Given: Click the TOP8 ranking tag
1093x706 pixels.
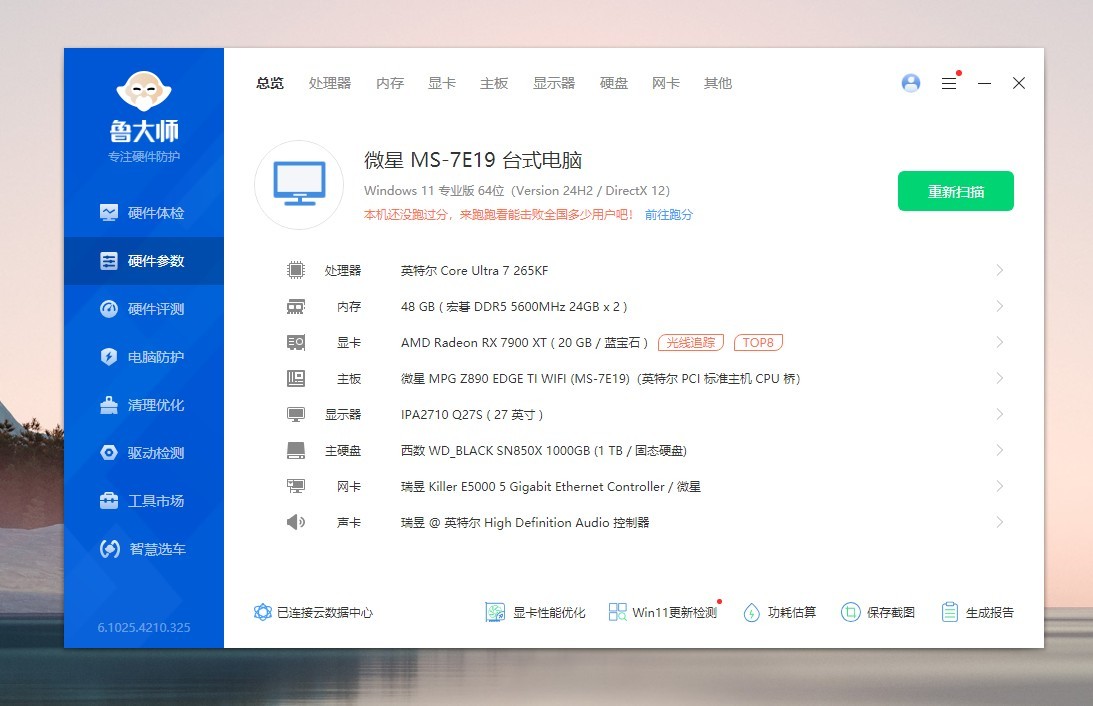Looking at the screenshot, I should (758, 342).
